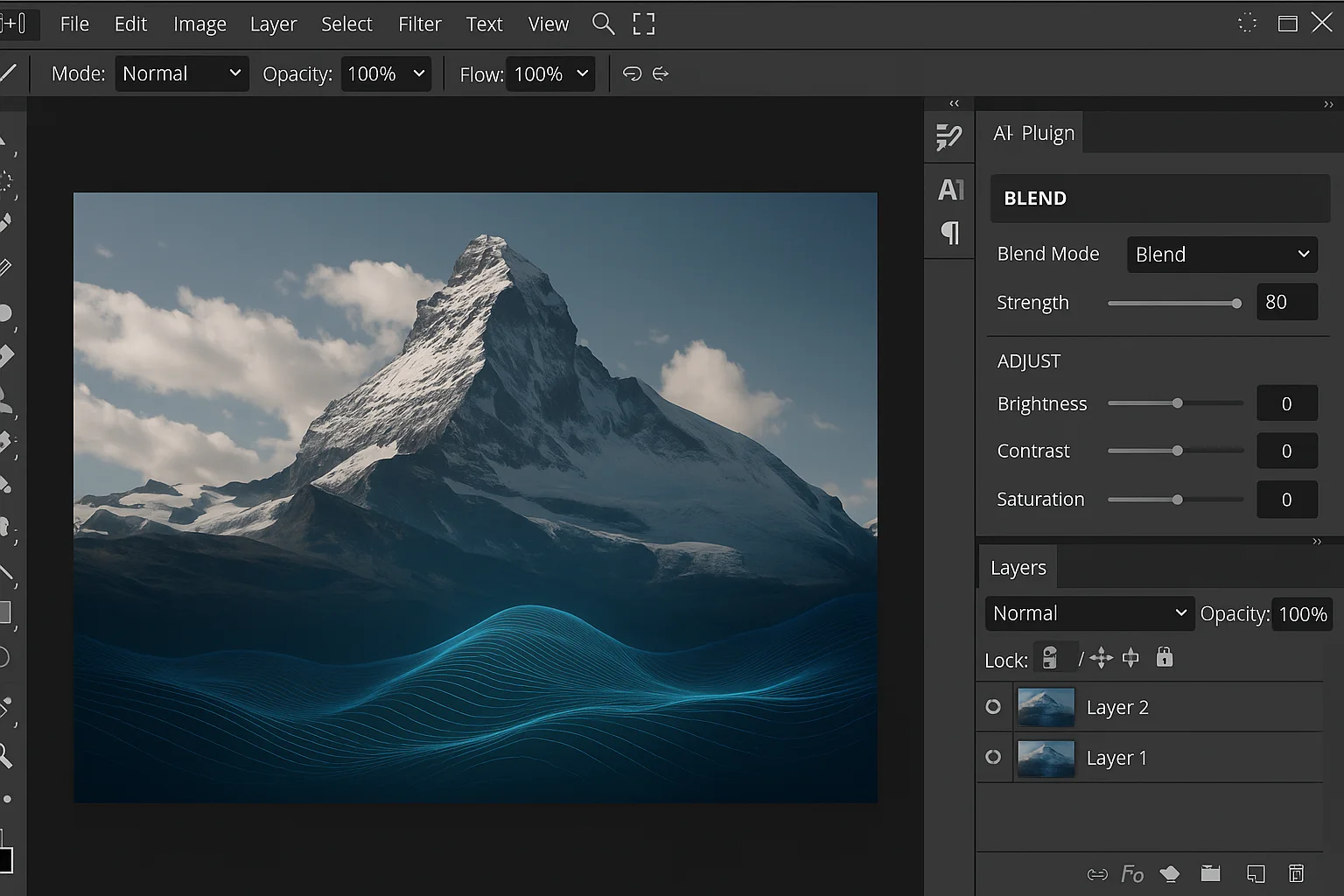Open the brush settings panel icon
Image resolution: width=1344 pixels, height=896 pixels.
point(949,137)
